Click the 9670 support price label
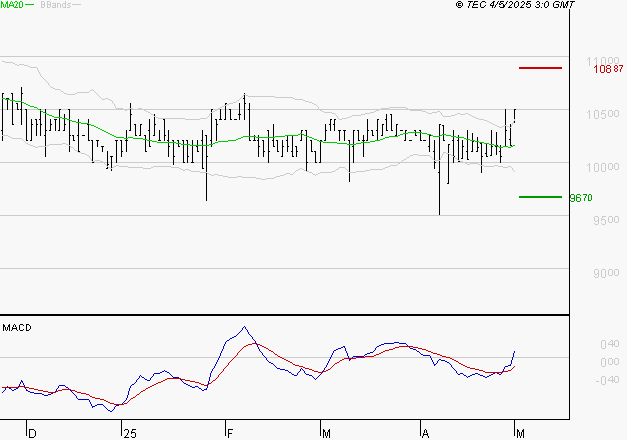 point(581,198)
